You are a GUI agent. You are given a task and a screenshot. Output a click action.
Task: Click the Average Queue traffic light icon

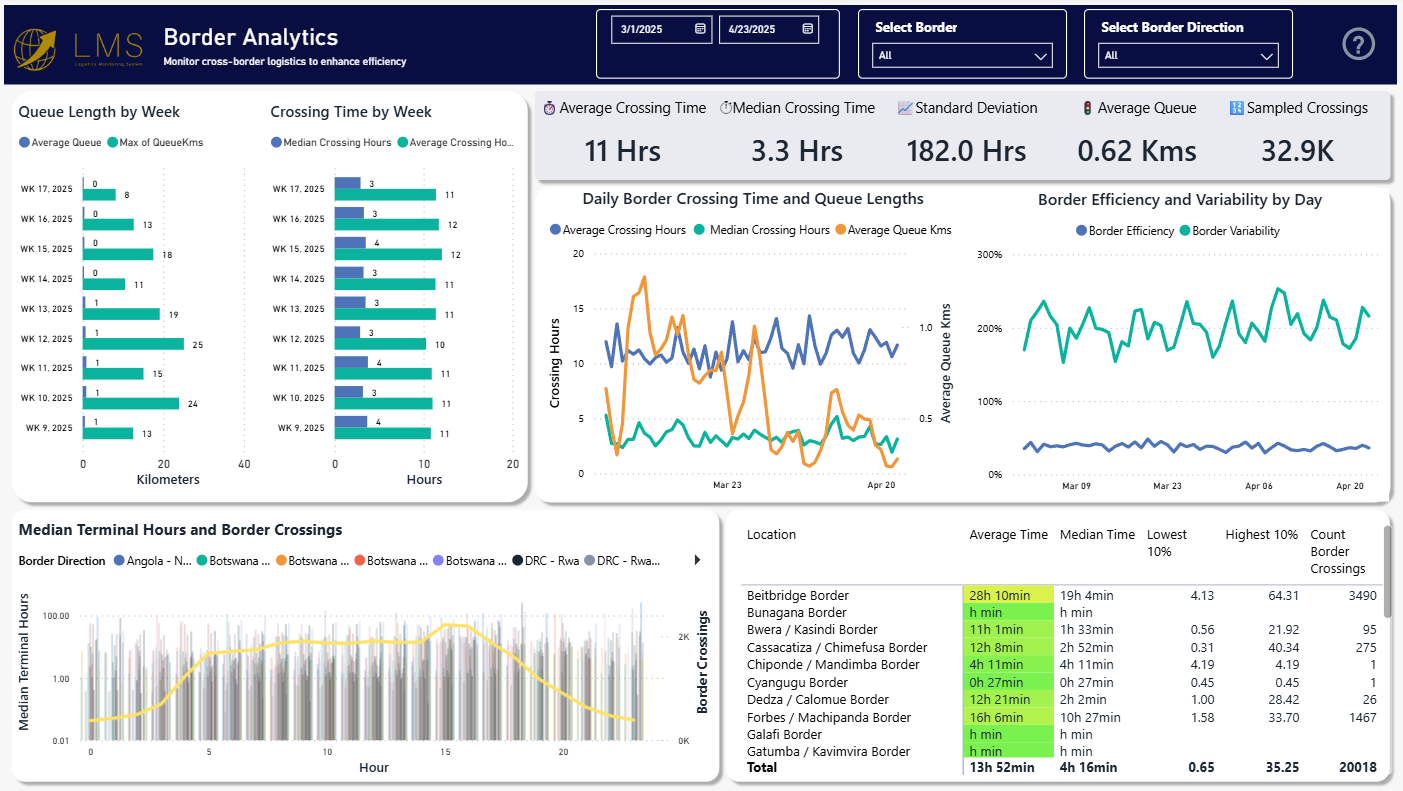1086,108
